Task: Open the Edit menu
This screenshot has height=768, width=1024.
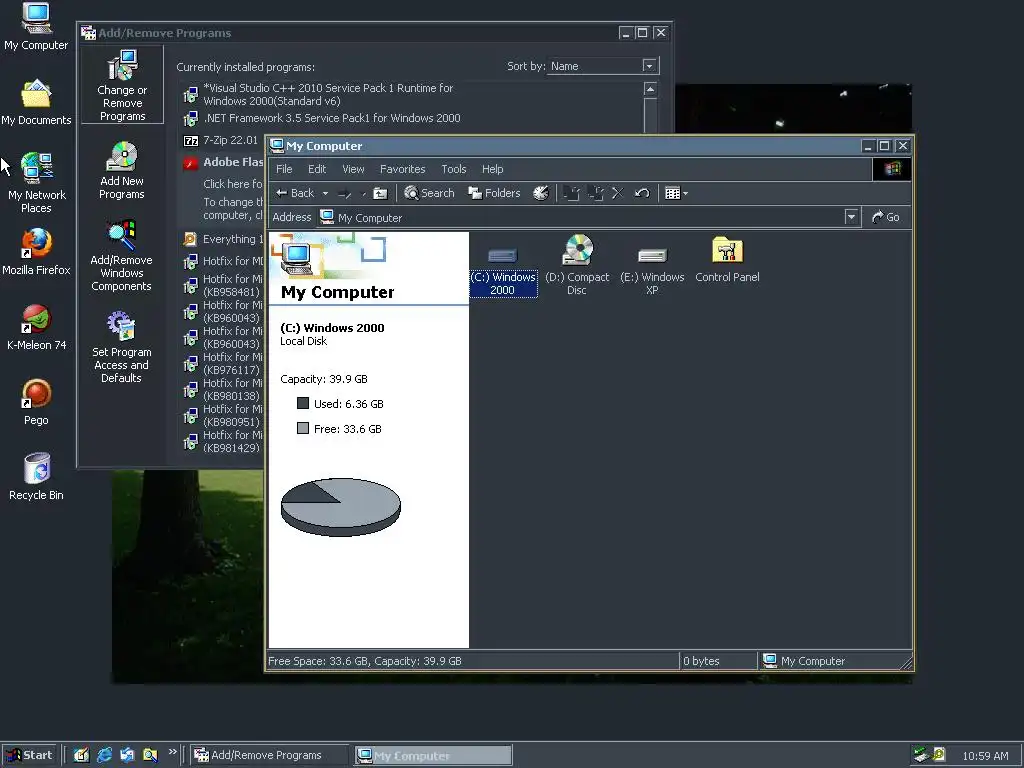Action: 317,169
